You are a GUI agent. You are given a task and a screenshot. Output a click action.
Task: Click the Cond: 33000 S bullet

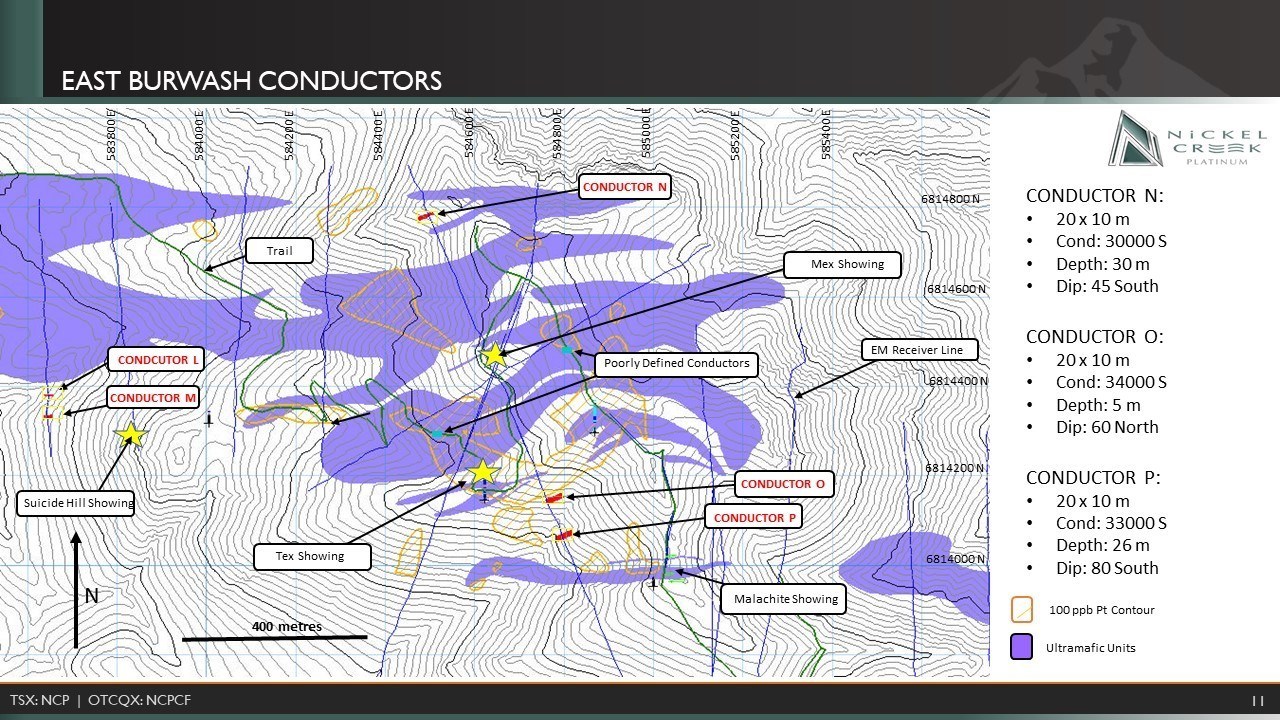pyautogui.click(x=1111, y=524)
